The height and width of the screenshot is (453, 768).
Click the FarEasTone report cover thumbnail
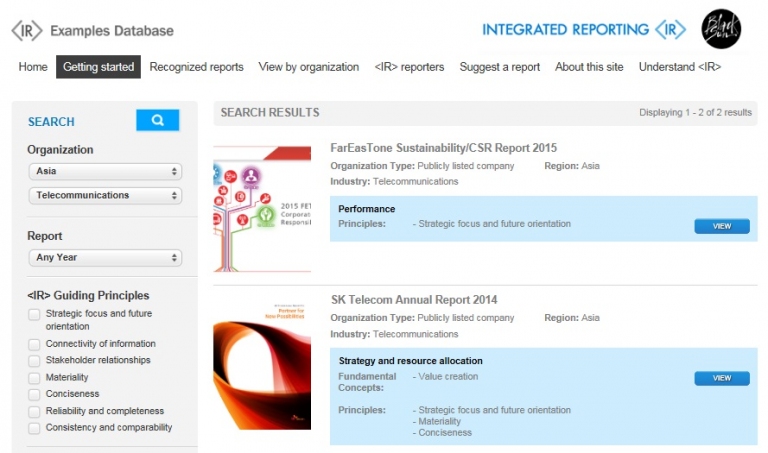click(262, 209)
